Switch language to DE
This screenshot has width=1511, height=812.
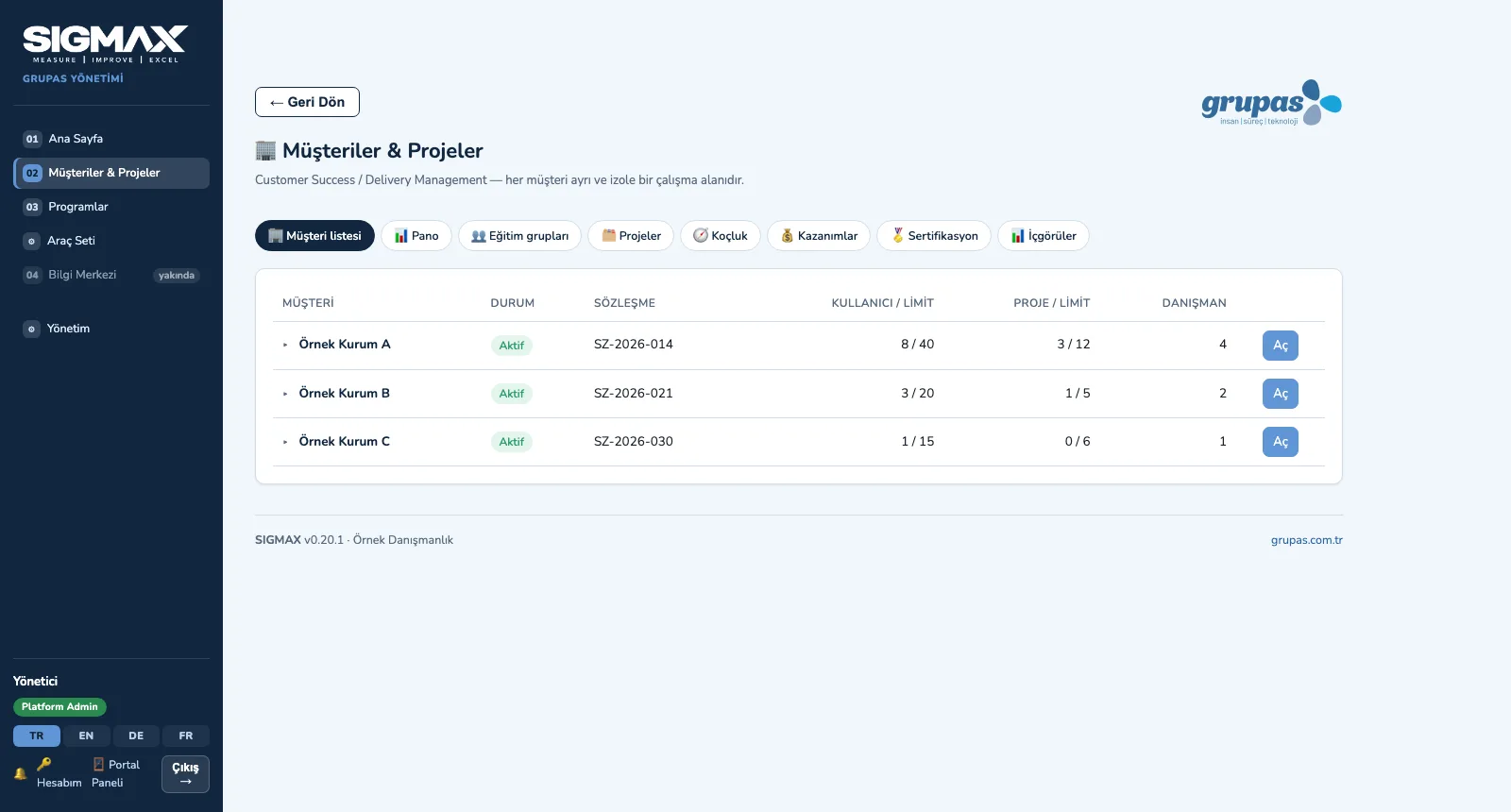(136, 736)
